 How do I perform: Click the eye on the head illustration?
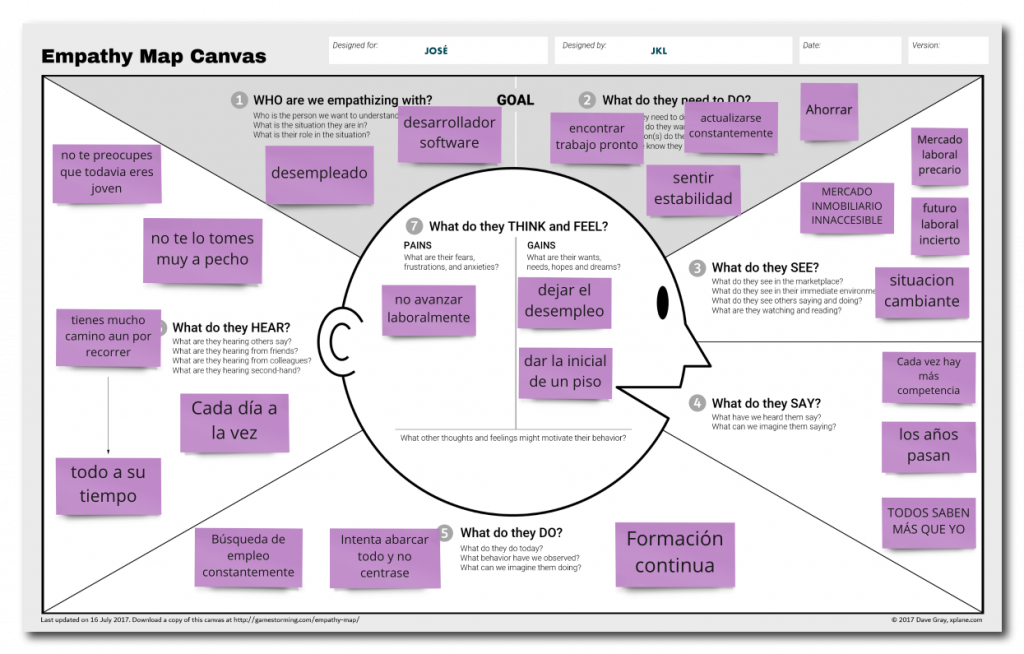click(x=662, y=300)
